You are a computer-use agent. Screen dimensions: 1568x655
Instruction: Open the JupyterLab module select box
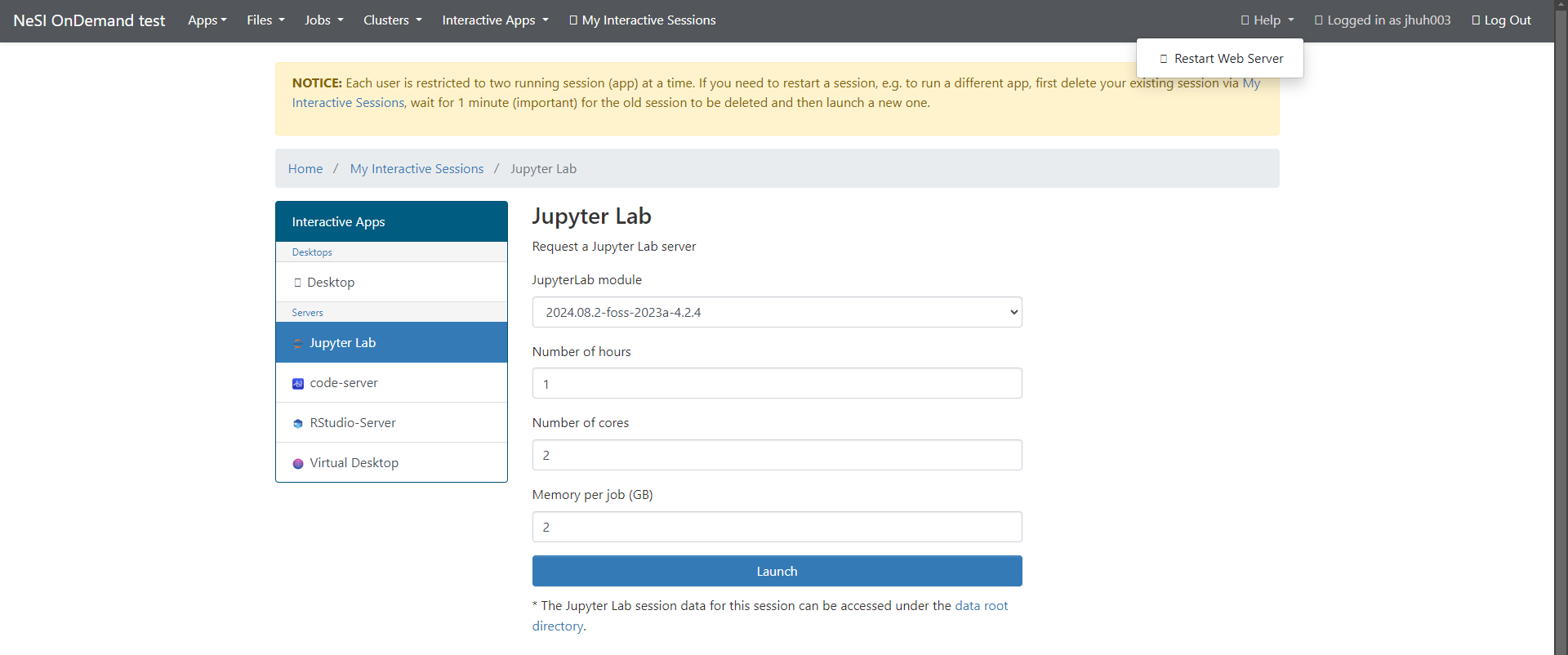777,312
